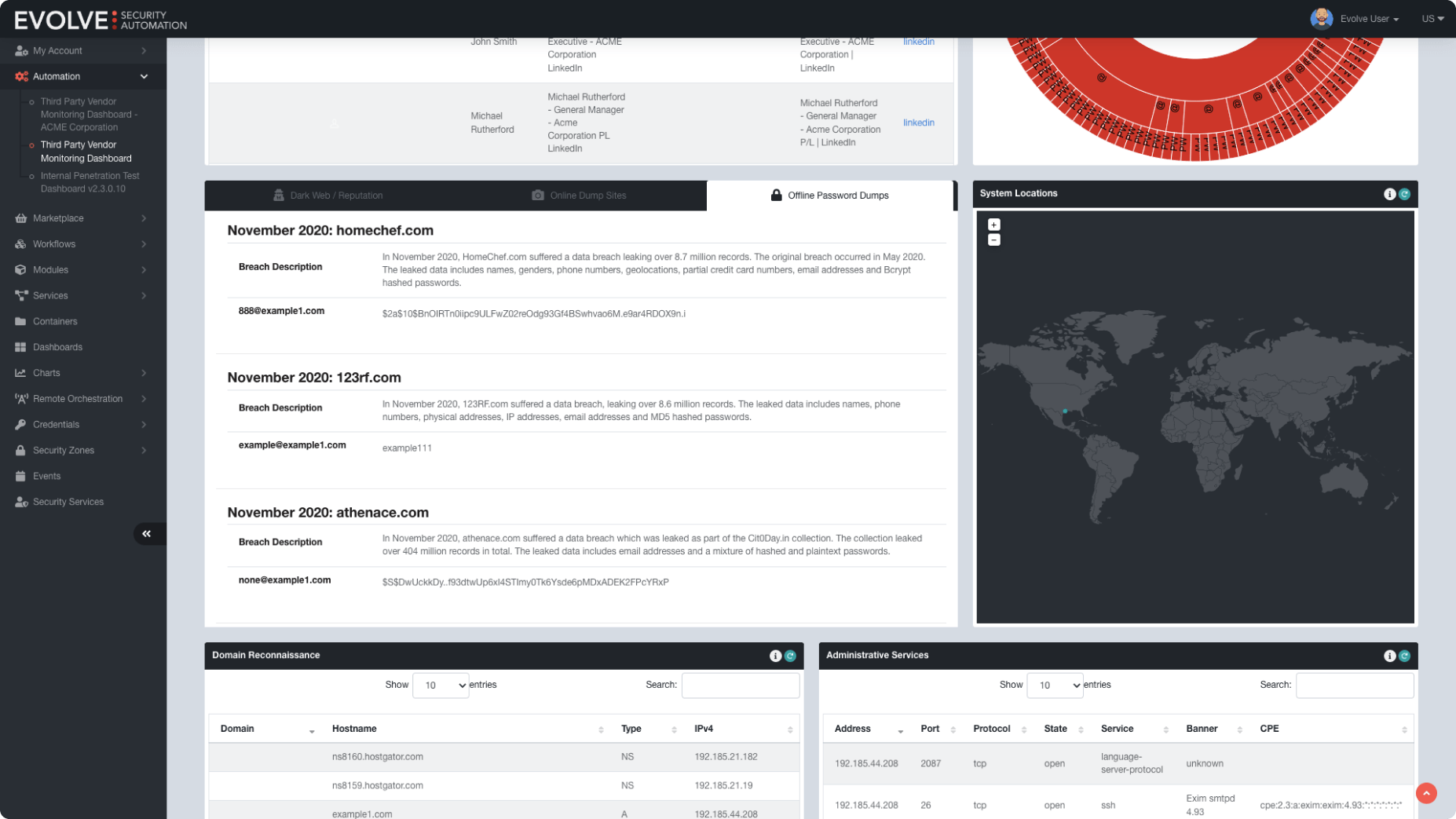Click the Workflows icon in sidebar
The width and height of the screenshot is (1456, 819).
pos(21,244)
